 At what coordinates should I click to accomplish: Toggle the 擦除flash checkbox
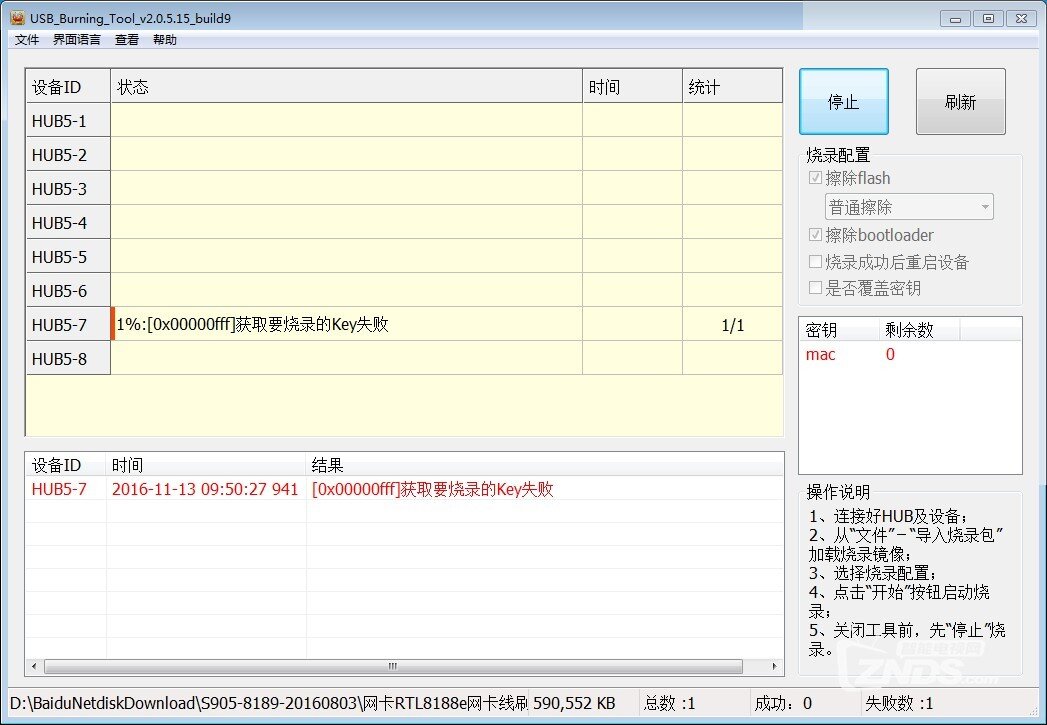[x=816, y=178]
